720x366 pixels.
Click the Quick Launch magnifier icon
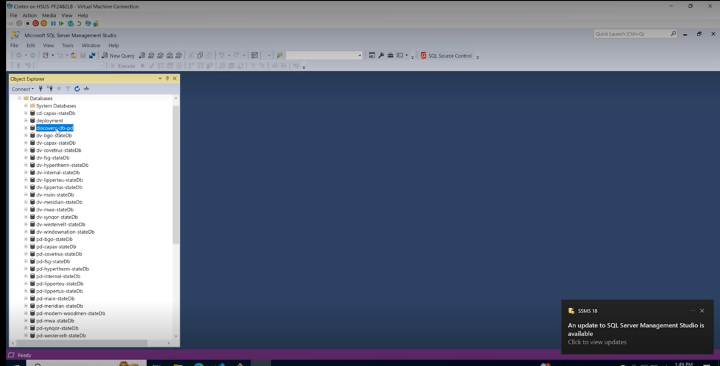point(673,34)
